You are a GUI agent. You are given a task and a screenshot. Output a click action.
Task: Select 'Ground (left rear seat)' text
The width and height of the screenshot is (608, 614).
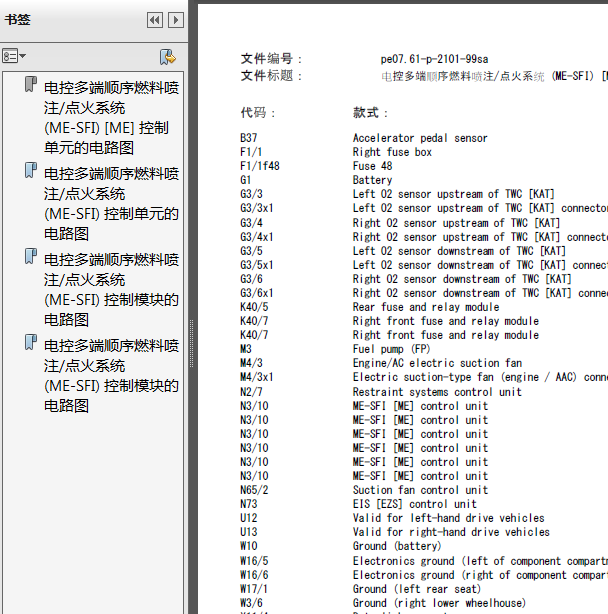pyautogui.click(x=417, y=589)
